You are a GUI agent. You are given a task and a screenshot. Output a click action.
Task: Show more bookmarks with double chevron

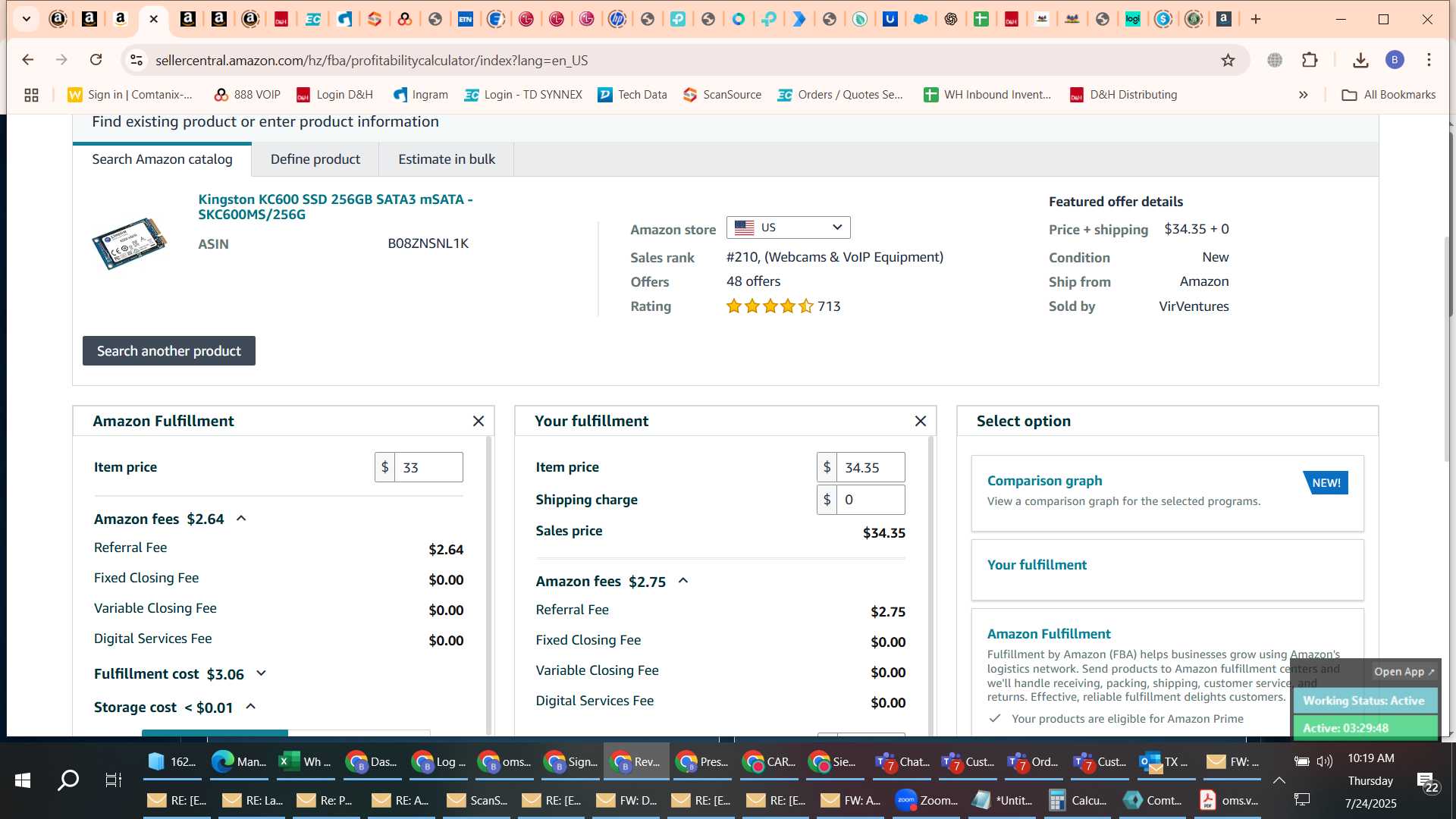(1303, 95)
